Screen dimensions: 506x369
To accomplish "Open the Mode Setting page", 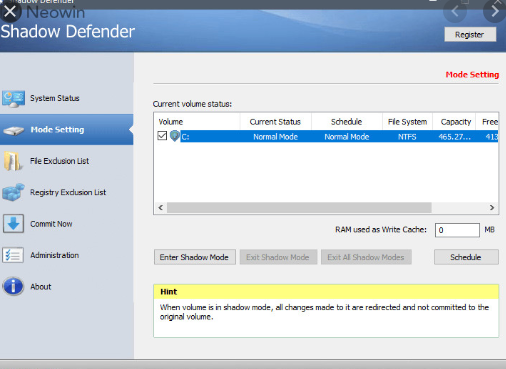I will tap(67, 130).
